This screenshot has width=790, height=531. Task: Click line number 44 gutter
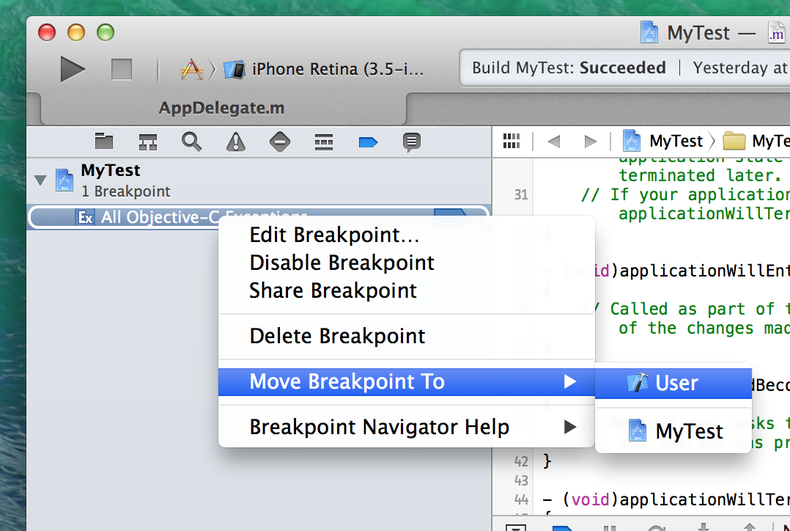tap(521, 500)
